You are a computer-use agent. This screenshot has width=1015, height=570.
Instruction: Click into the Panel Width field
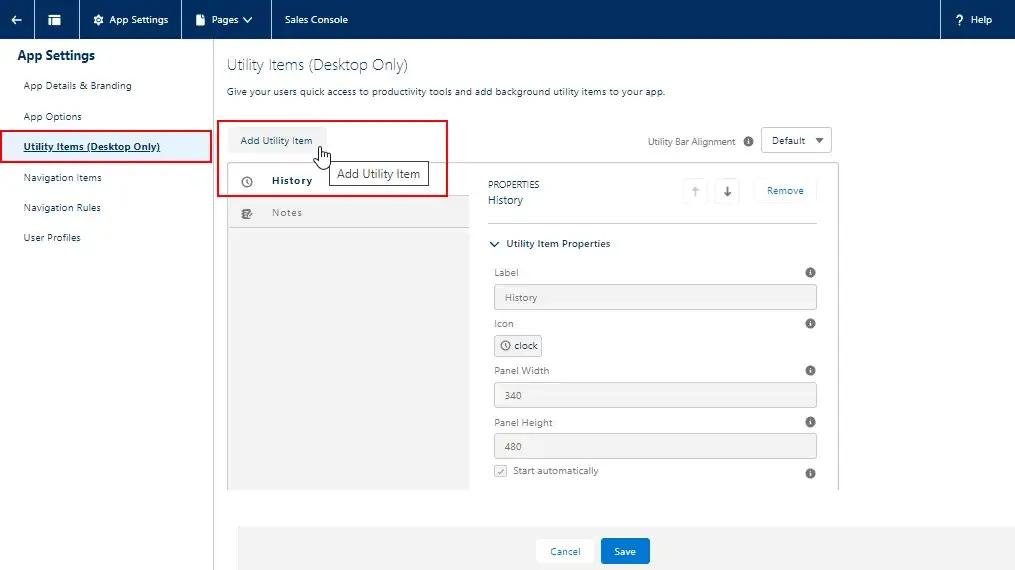655,395
